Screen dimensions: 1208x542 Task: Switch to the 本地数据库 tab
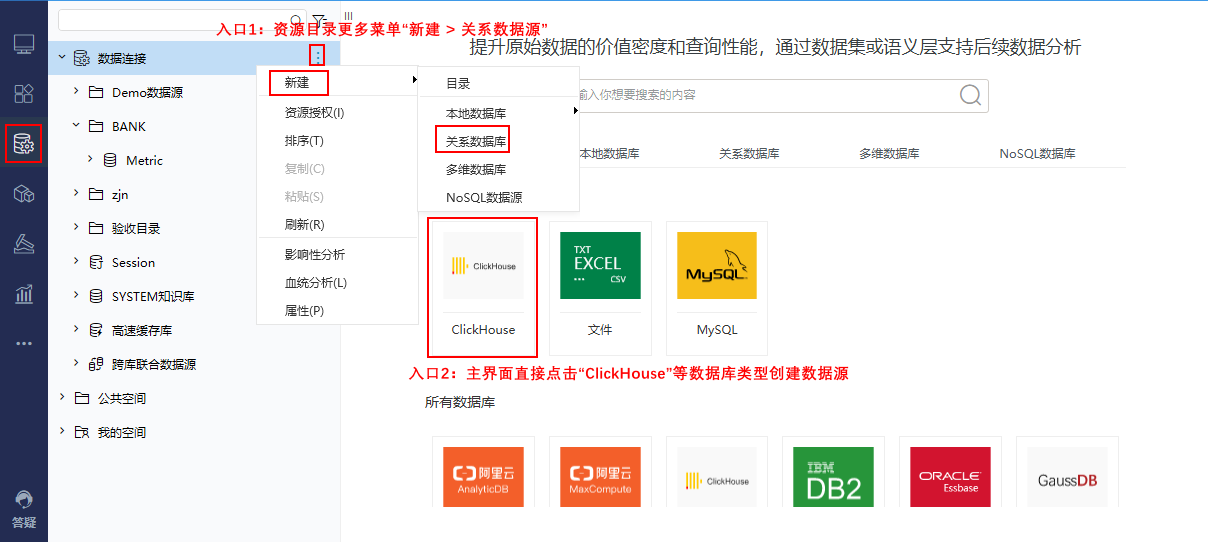(x=609, y=154)
